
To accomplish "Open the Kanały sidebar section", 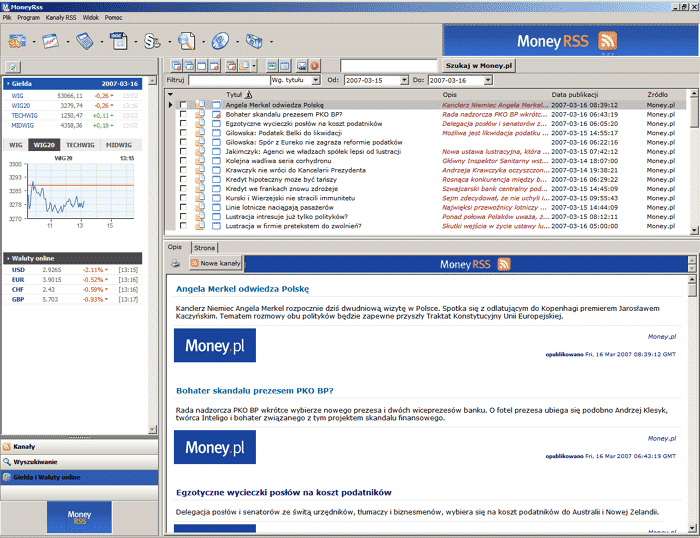I will click(79, 446).
